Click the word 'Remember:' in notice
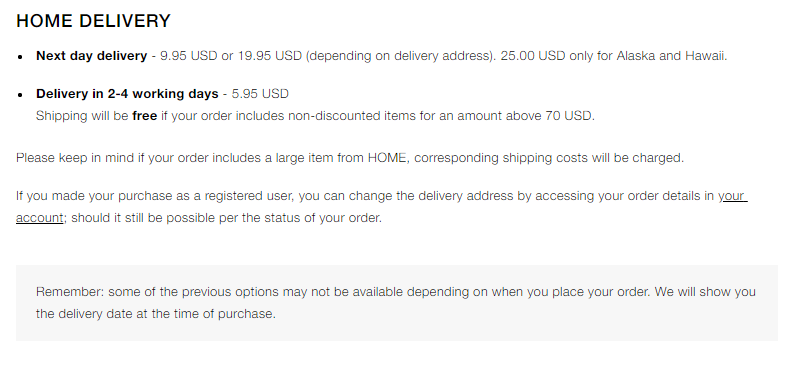The width and height of the screenshot is (807, 373). [70, 292]
